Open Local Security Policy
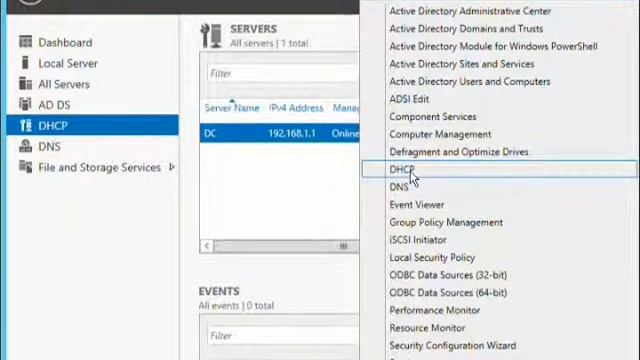The image size is (640, 360). 432,258
